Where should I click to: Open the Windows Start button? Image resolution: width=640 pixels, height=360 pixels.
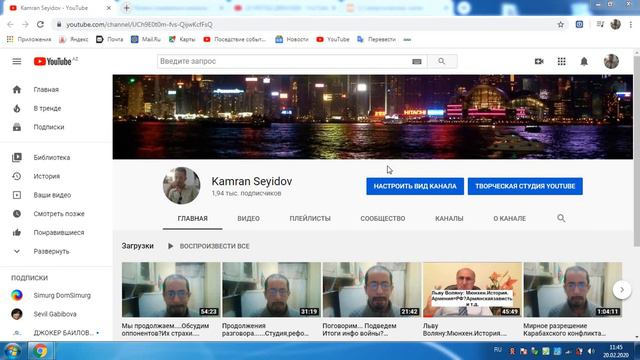coord(12,351)
